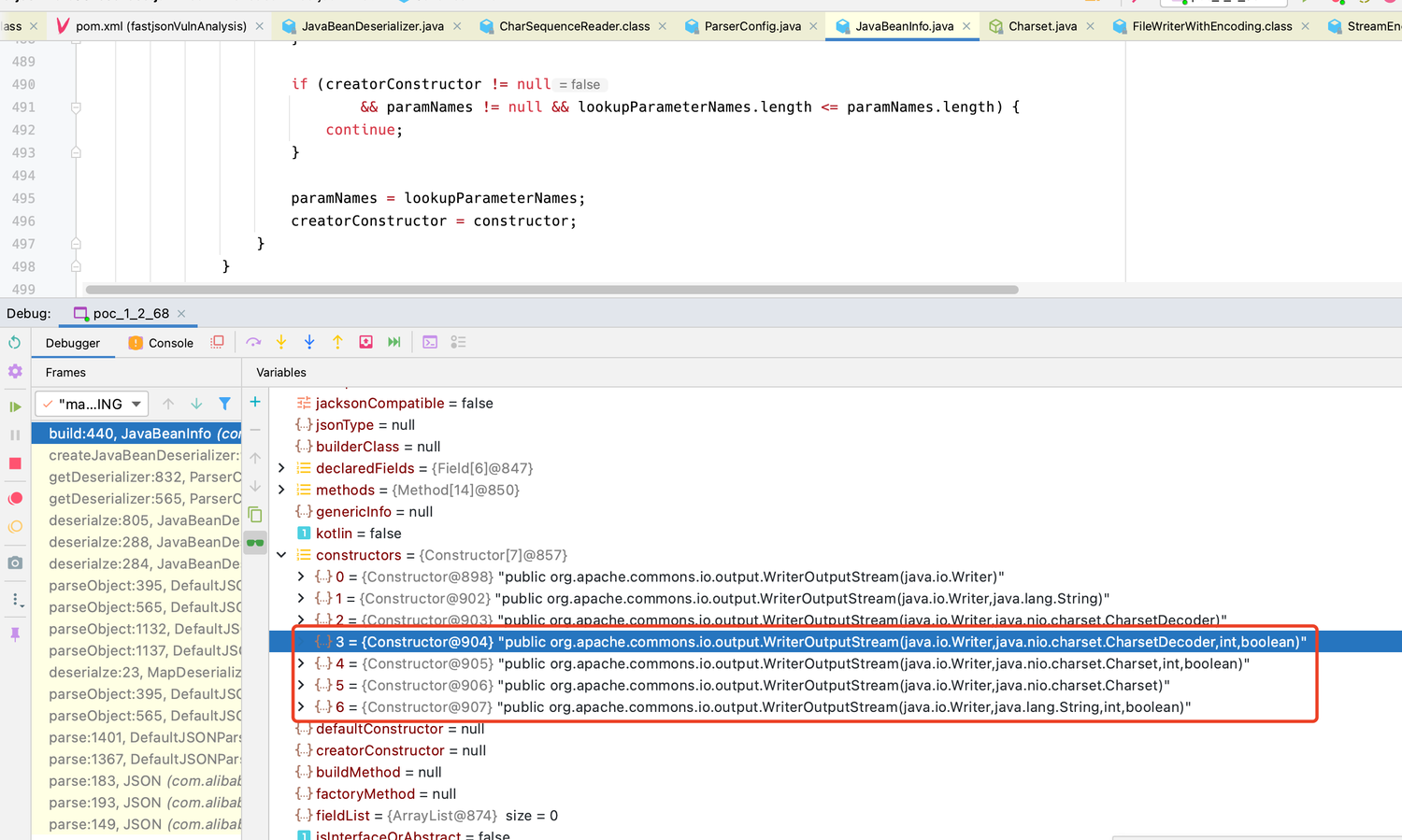Select frame parseObject:1132
Viewport: 1402px width, 840px height.
(x=136, y=629)
